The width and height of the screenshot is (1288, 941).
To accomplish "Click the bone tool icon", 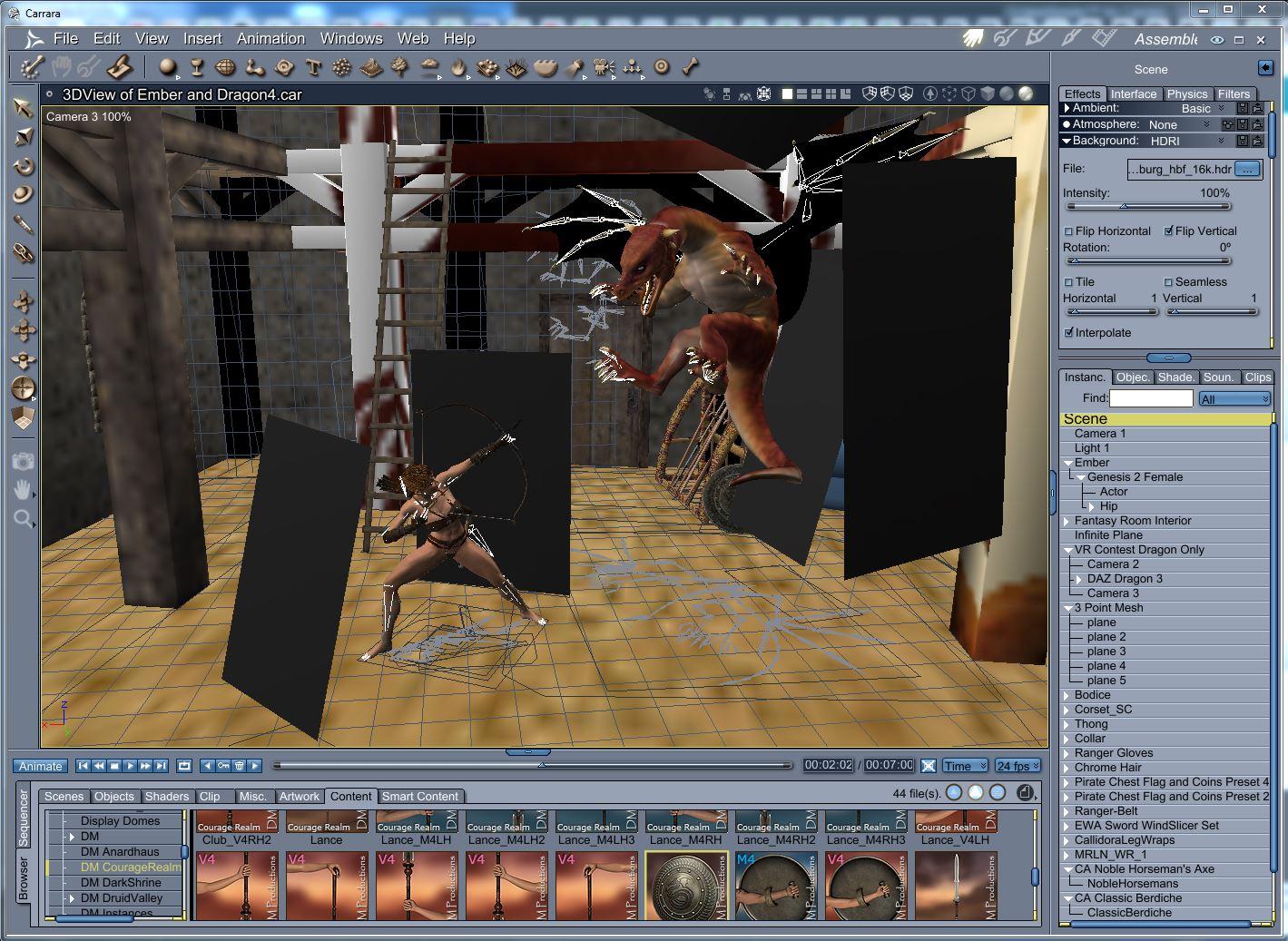I will [x=691, y=67].
